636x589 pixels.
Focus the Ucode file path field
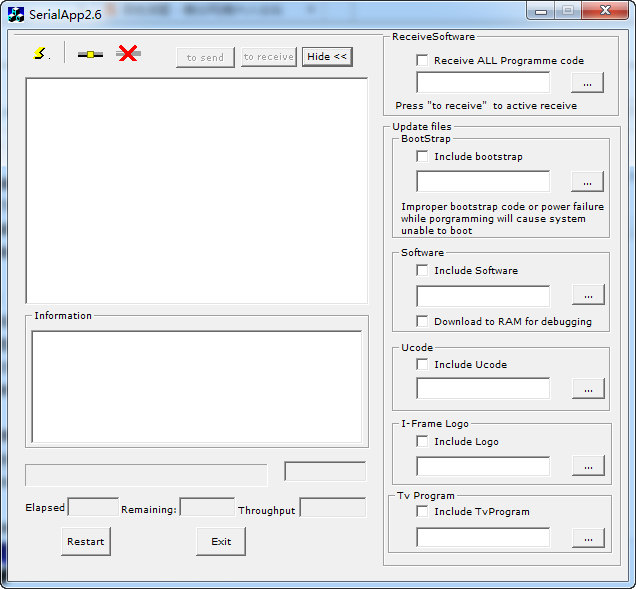pos(483,389)
